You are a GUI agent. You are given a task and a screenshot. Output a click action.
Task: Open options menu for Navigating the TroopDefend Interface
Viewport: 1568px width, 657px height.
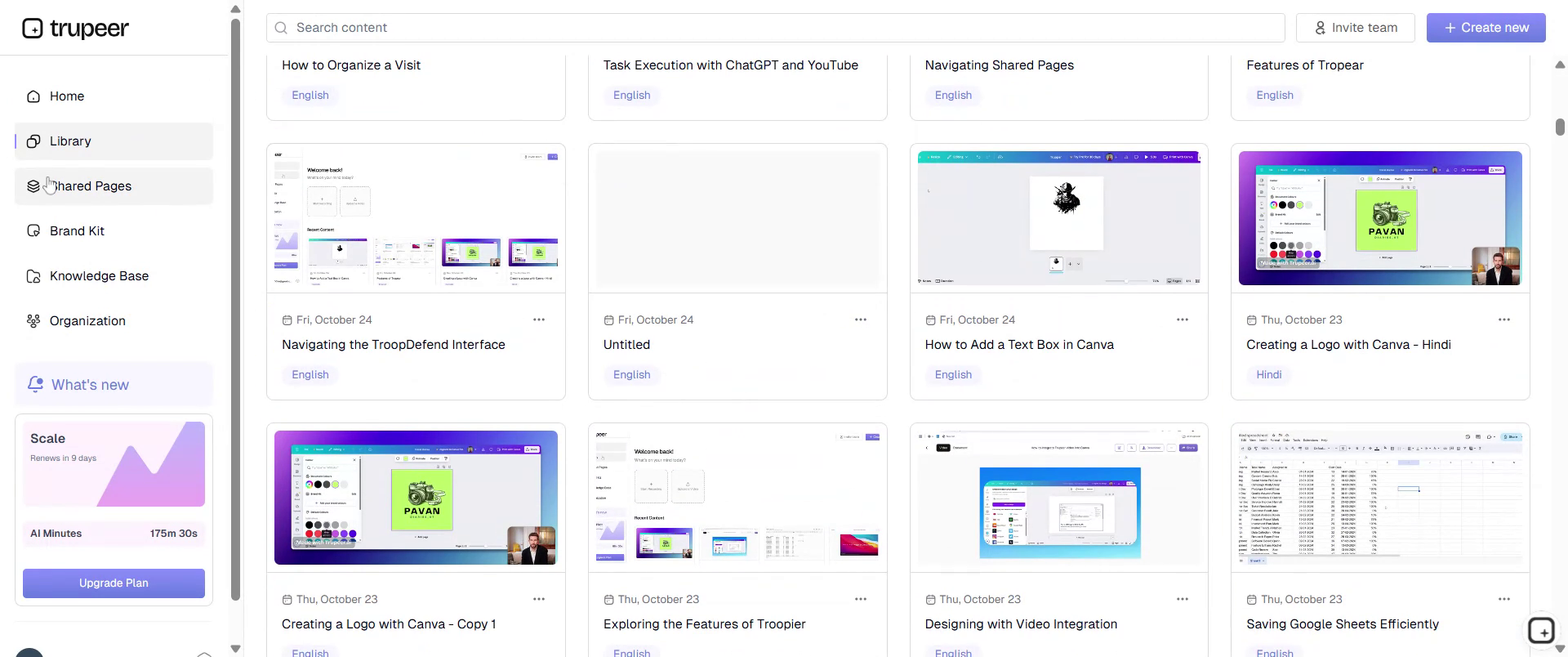[x=539, y=320]
